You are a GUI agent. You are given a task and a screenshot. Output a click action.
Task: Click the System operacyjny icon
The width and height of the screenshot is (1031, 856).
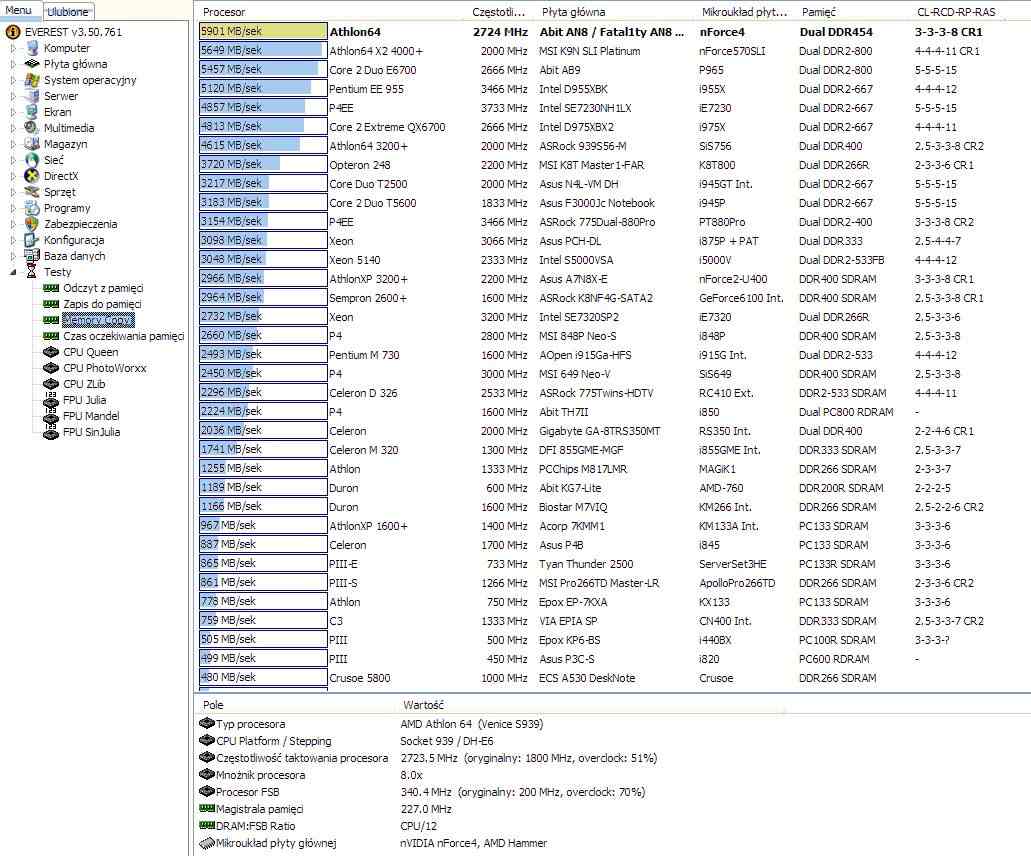pos(32,80)
